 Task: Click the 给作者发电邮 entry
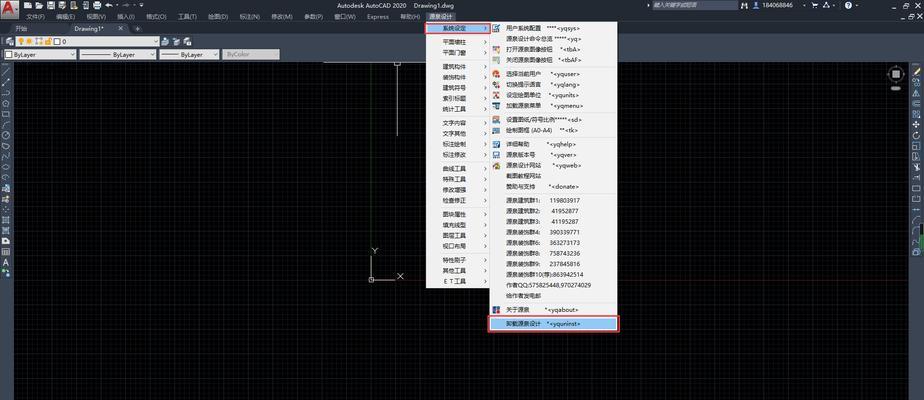[x=523, y=296]
